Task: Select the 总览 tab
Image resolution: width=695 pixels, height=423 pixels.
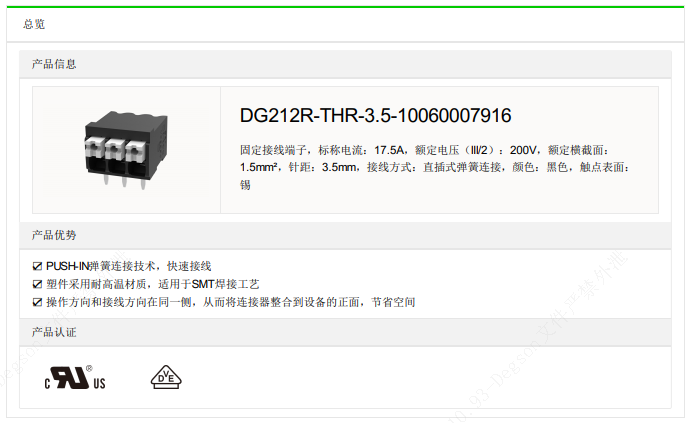Action: click(x=34, y=24)
